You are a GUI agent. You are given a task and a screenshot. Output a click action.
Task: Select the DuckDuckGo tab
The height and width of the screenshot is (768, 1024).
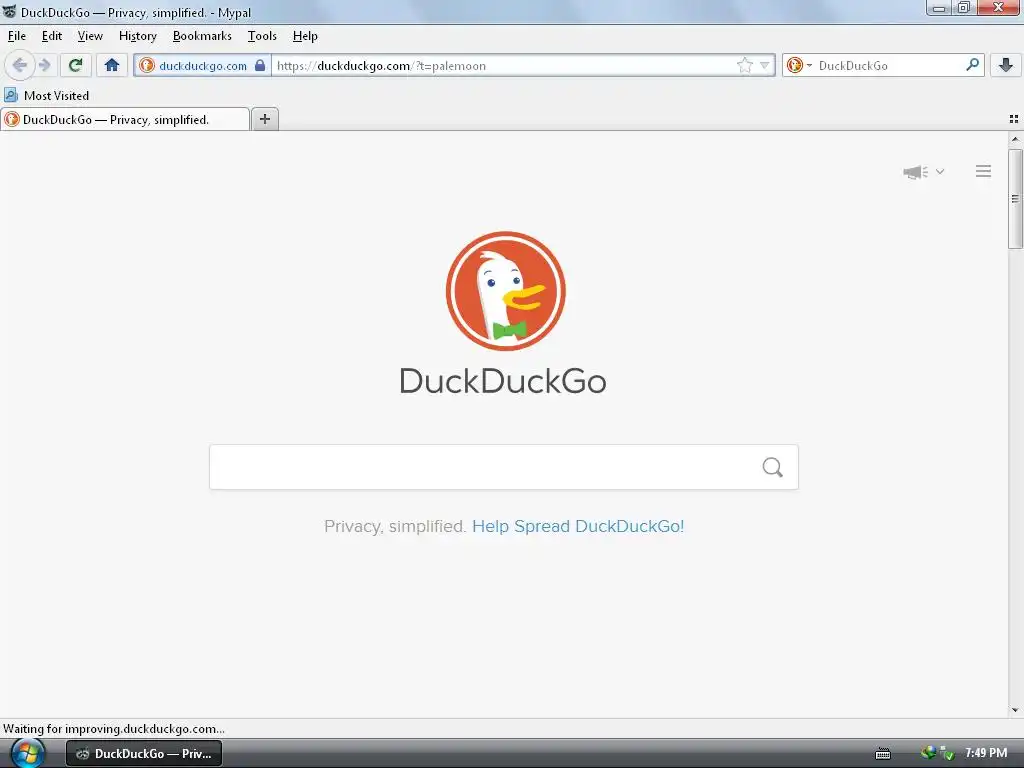point(125,120)
